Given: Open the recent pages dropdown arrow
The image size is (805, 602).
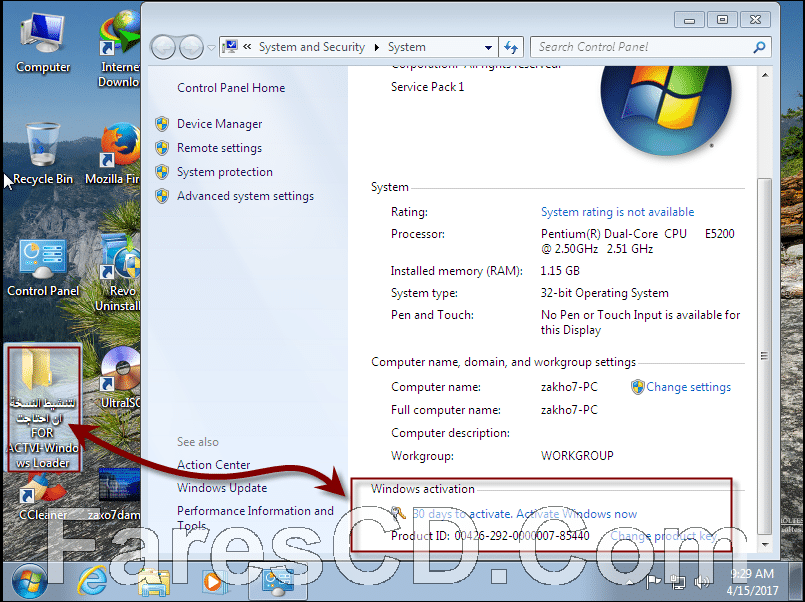Looking at the screenshot, I should (x=211, y=48).
